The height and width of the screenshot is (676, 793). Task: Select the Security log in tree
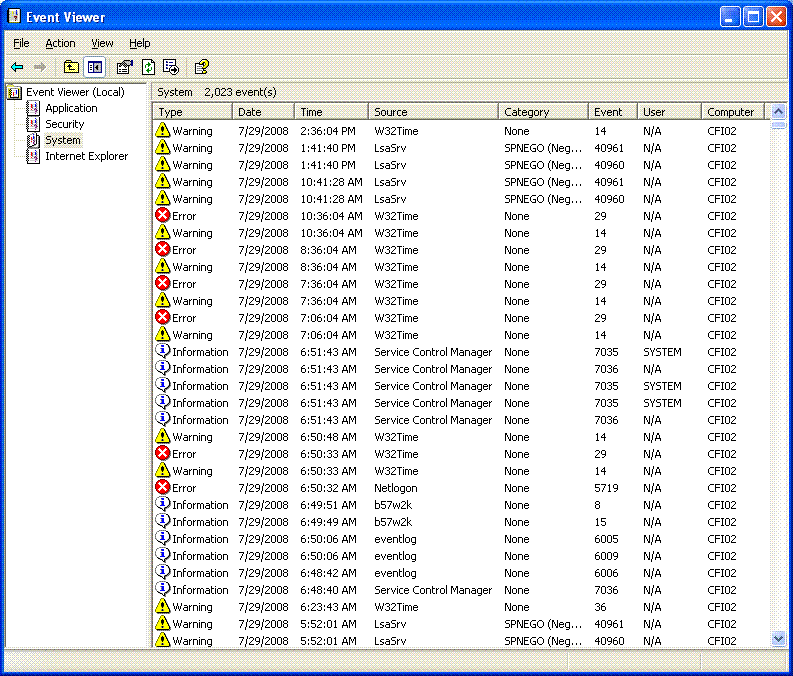(x=64, y=124)
